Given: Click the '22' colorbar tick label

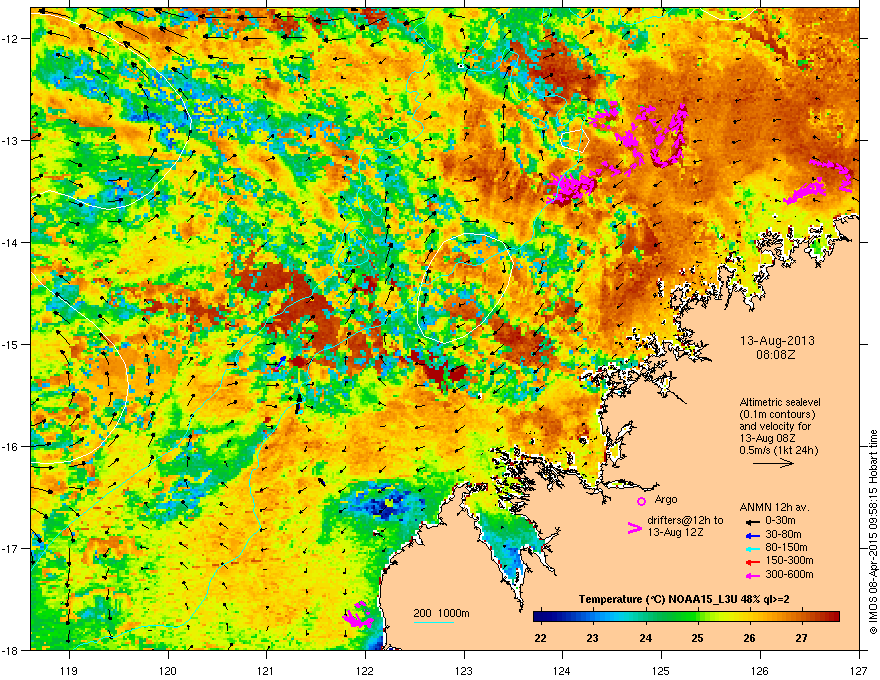Looking at the screenshot, I should (540, 638).
